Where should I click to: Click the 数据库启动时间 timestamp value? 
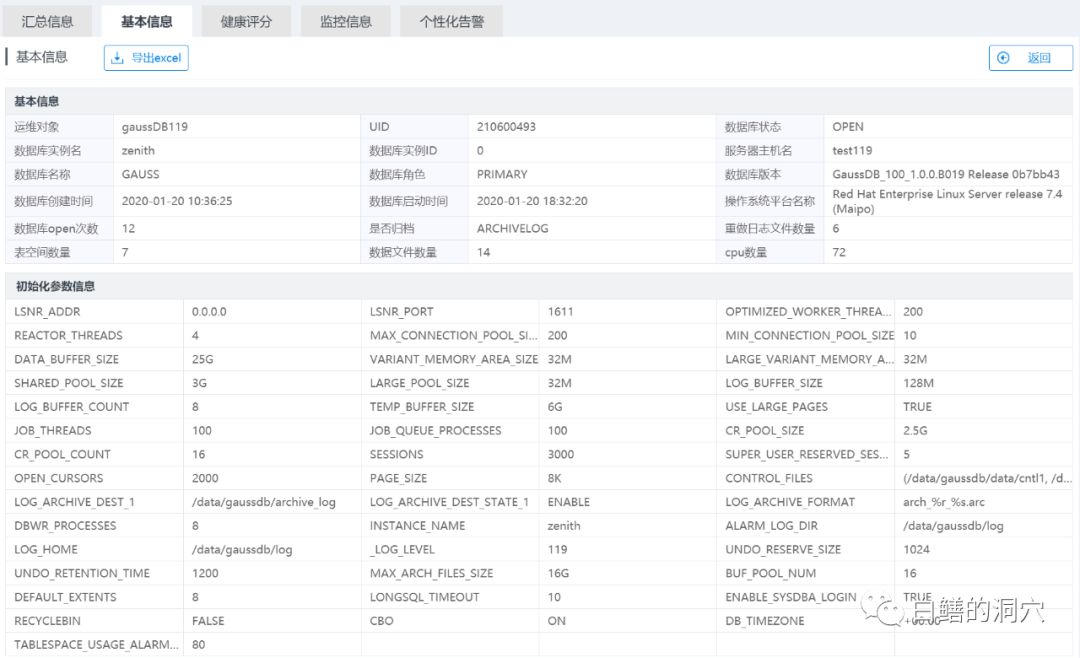click(532, 201)
